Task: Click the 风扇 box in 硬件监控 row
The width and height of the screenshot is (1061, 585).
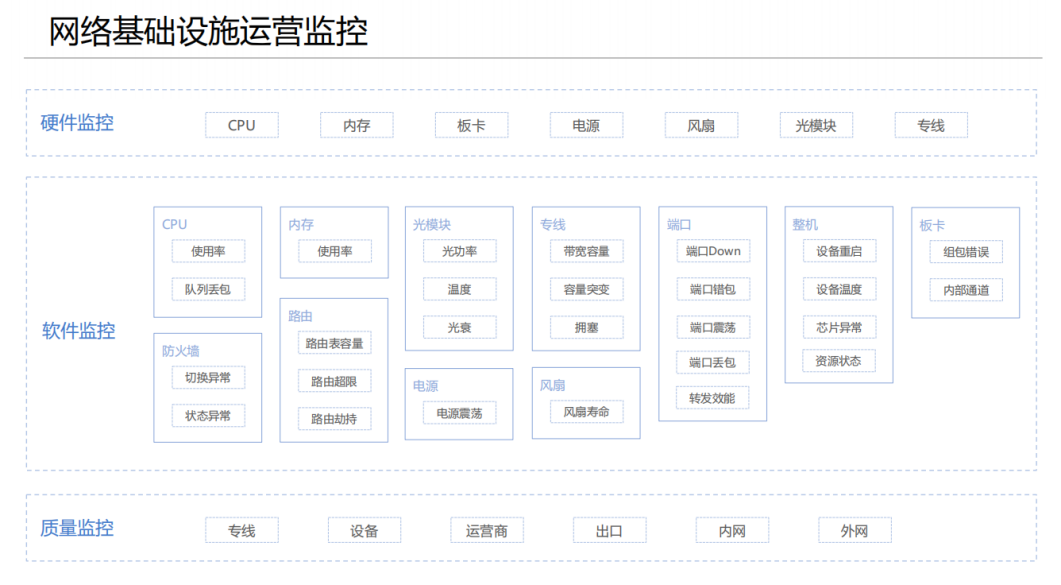Action: coord(701,125)
